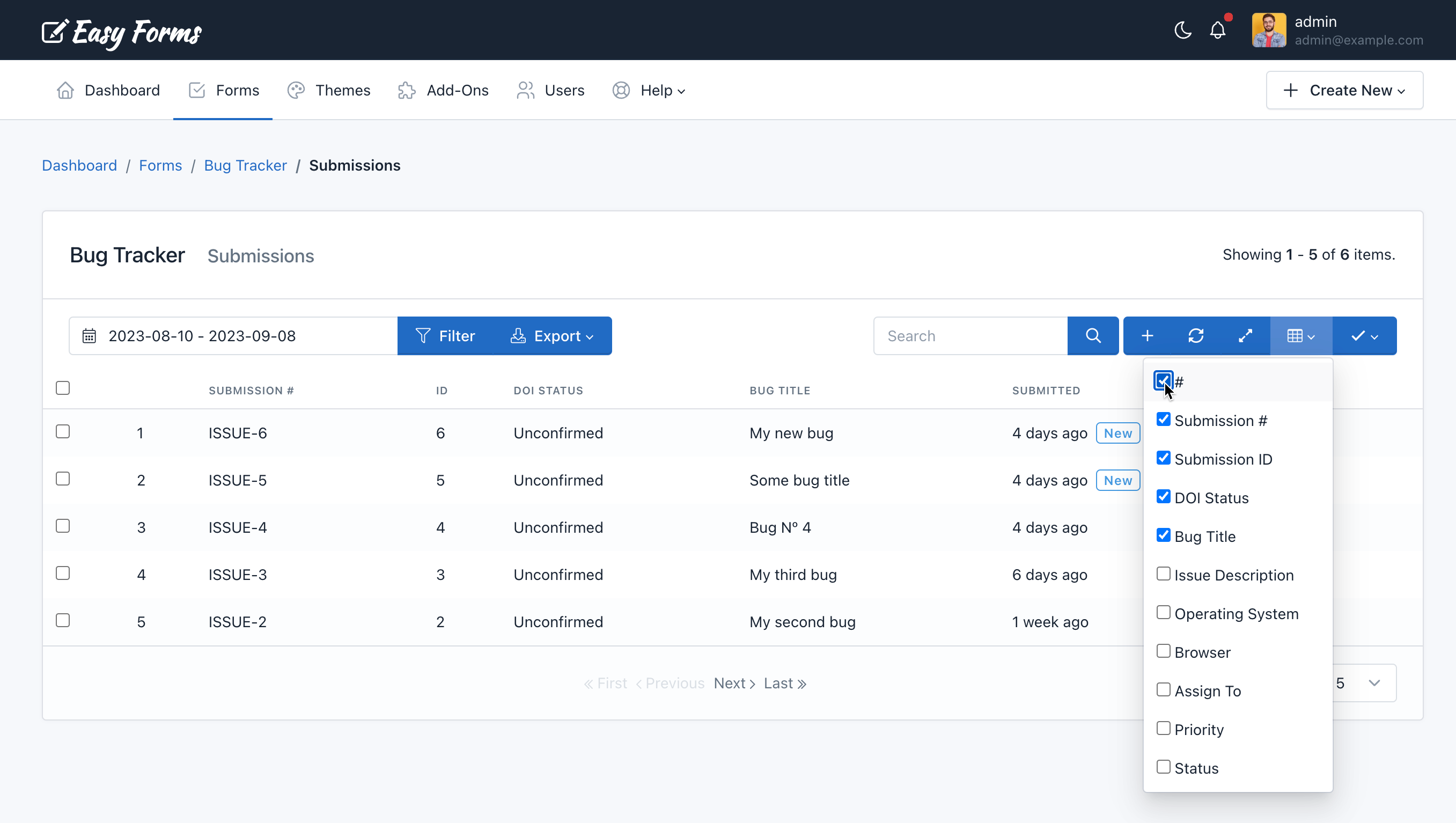
Task: Disable the DOI Status column checkbox
Action: [1163, 497]
